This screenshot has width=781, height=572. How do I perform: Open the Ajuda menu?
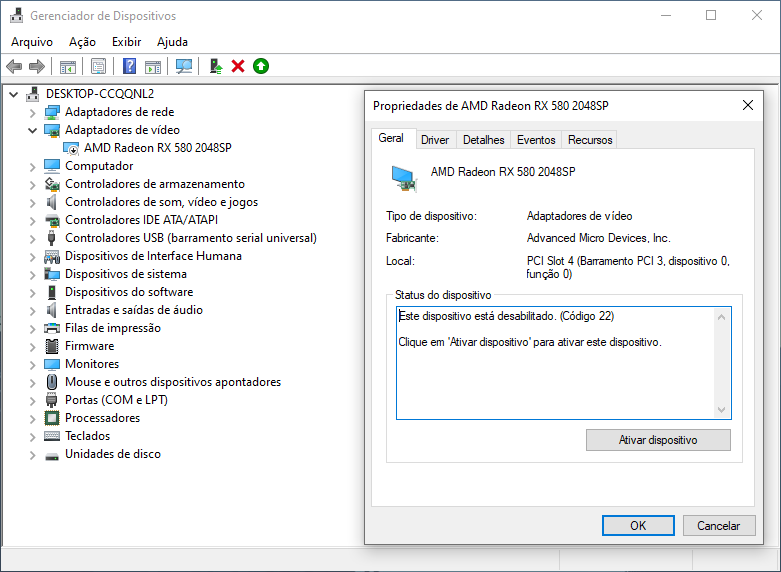click(172, 42)
